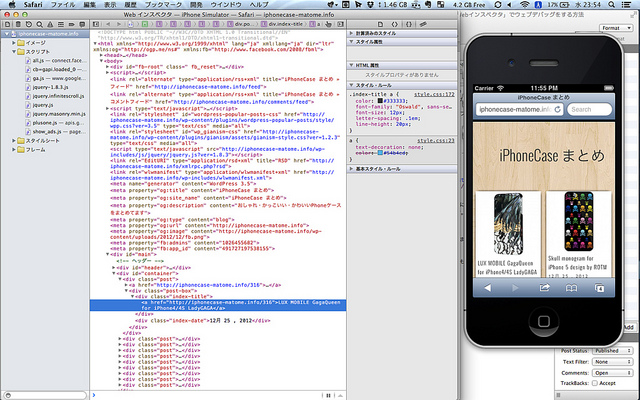Tap the iPhone Safari bookmarks book icon
This screenshot has width=640, height=400.
(571, 288)
